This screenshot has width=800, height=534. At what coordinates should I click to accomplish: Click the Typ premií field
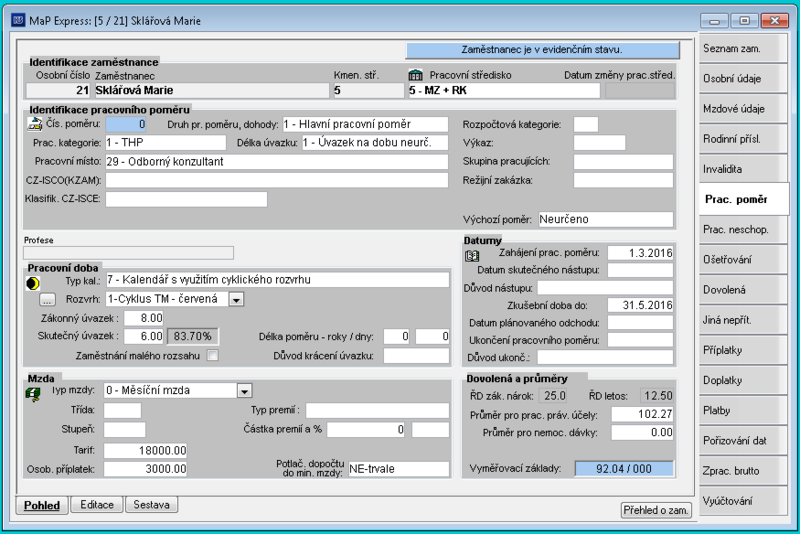378,411
